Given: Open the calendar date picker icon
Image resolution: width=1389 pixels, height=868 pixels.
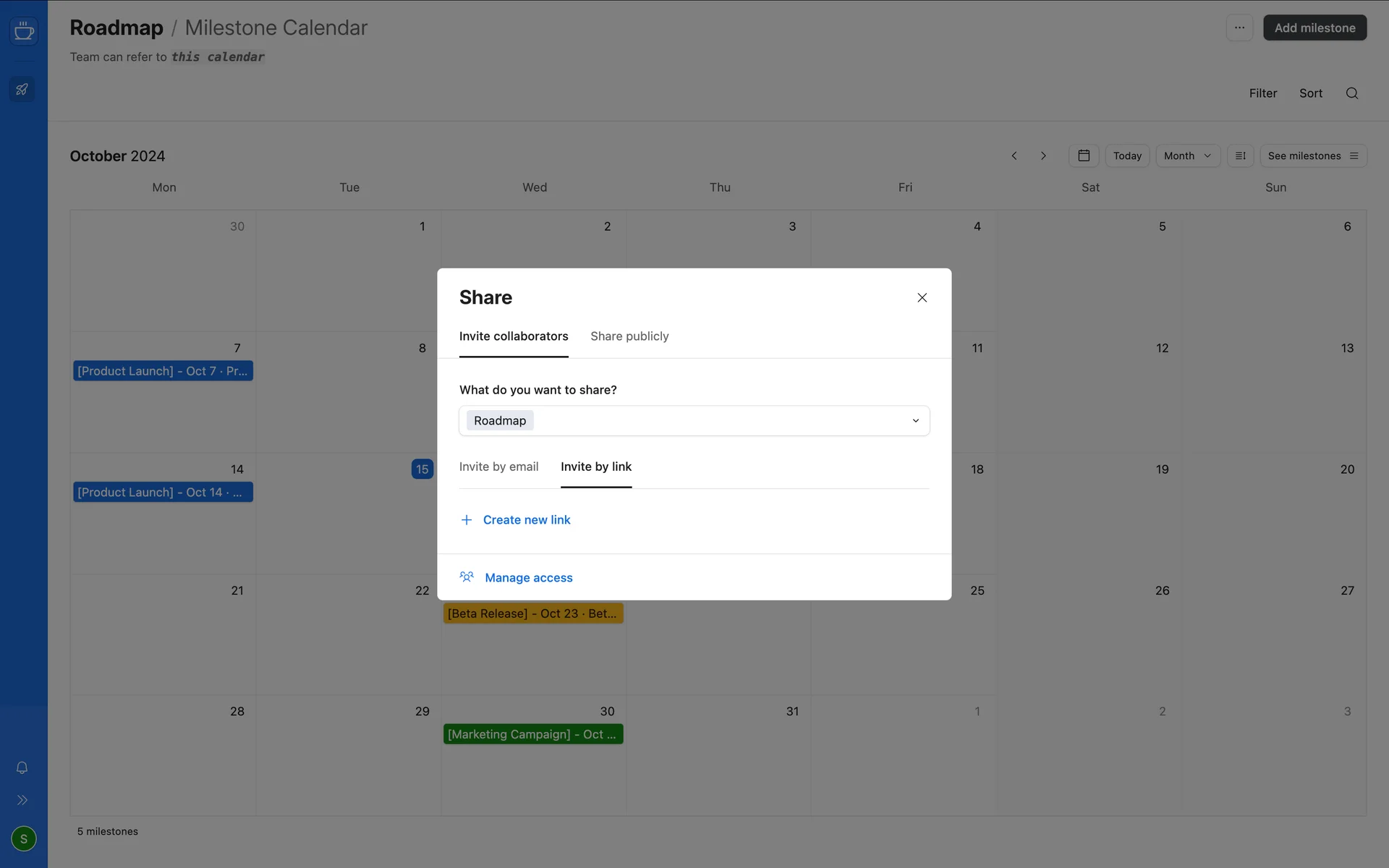Looking at the screenshot, I should (1084, 156).
